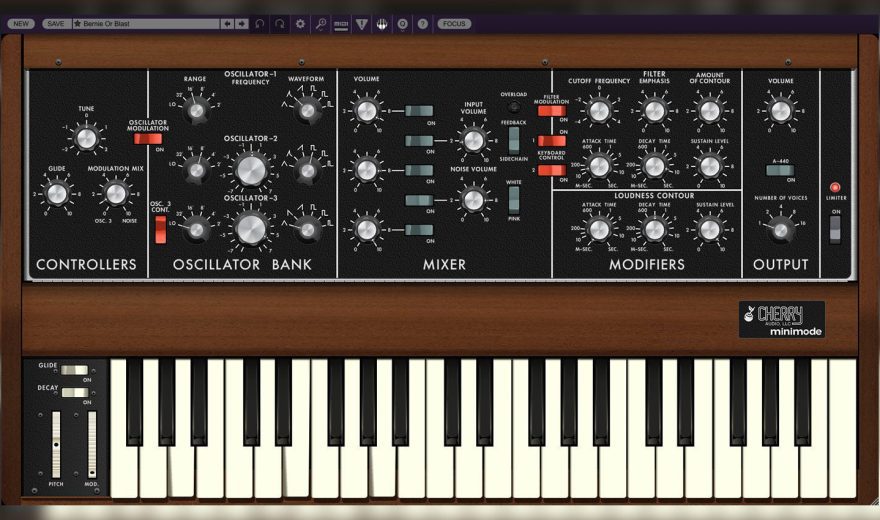
Task: Click the Oscillator-2 frequency knob
Action: [251, 169]
